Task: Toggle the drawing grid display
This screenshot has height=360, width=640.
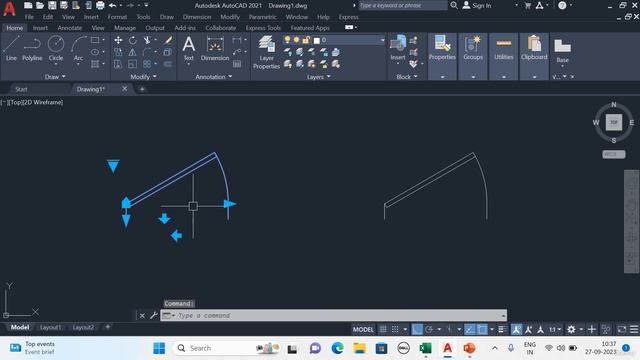Action: tap(383, 329)
